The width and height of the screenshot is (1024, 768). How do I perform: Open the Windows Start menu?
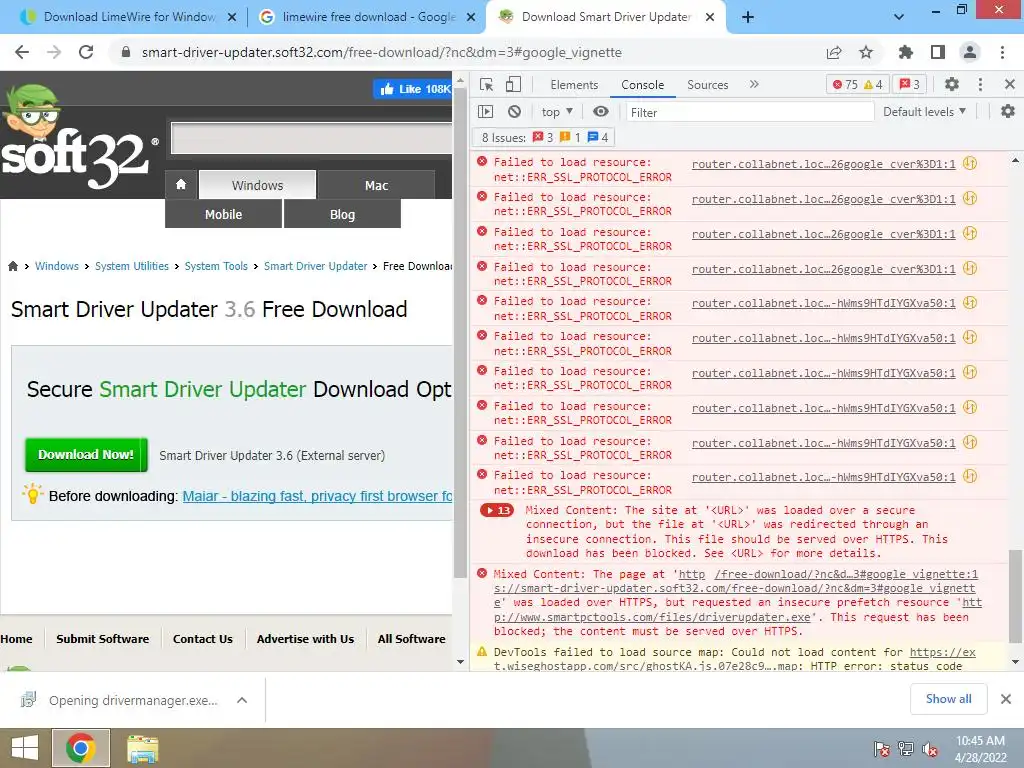(25, 748)
